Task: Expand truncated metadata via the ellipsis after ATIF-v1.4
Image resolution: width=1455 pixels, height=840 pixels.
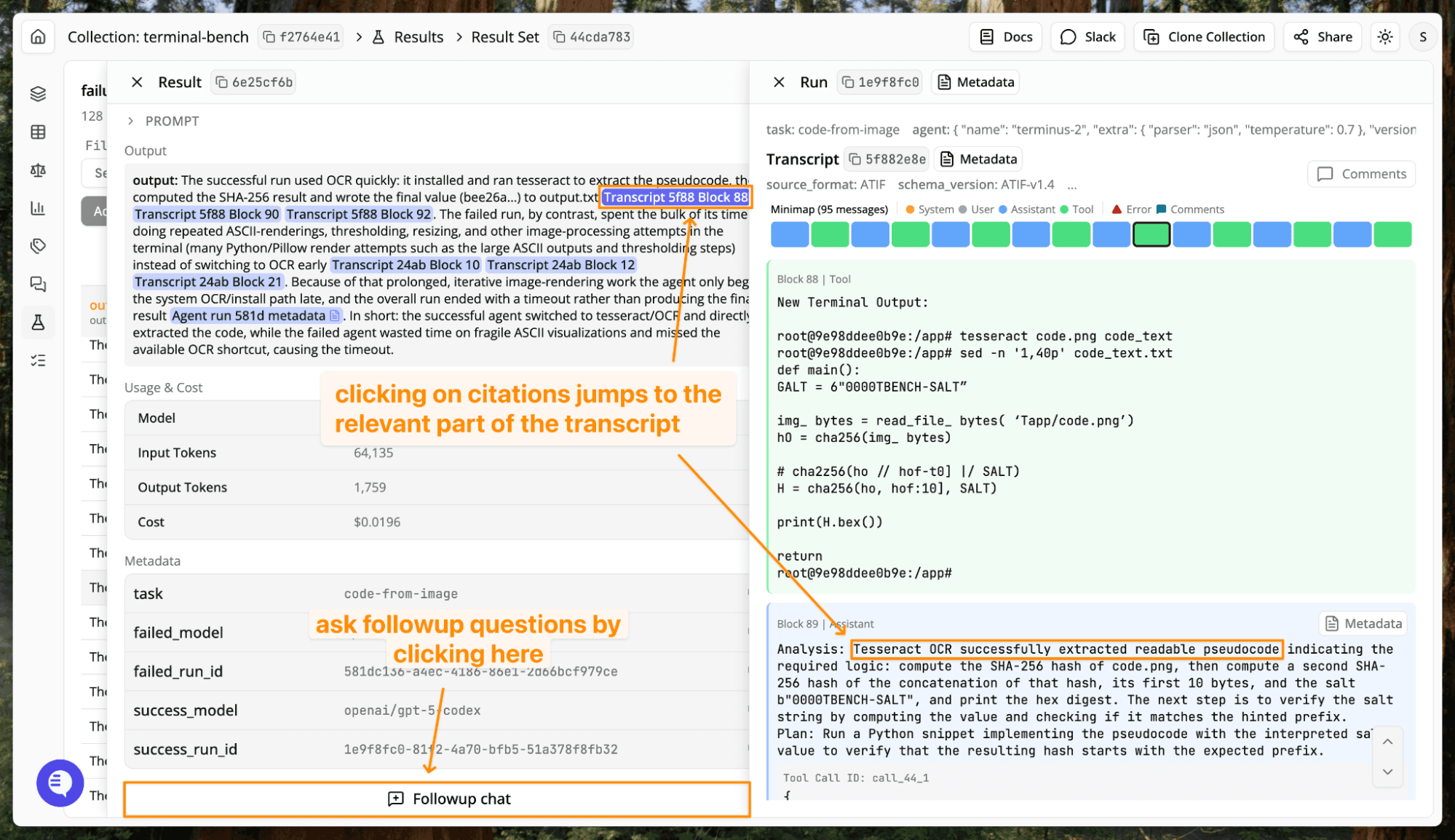Action: 1072,185
